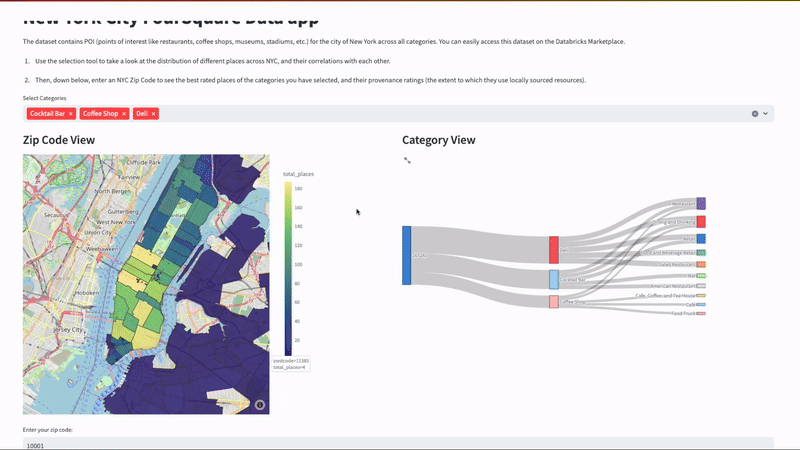
Task: Click the map info attribution icon
Action: [x=260, y=405]
